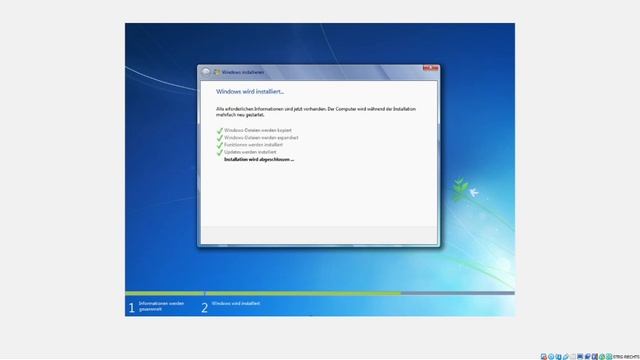
Task: Click the 'Windows-Dateien werden kopiert' step
Action: 258,130
